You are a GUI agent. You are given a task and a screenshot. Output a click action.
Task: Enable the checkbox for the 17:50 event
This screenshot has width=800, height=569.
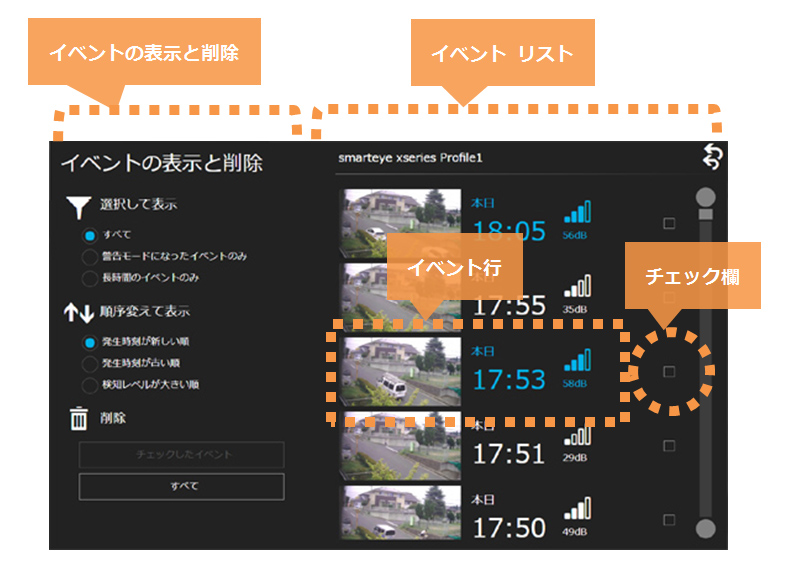[x=669, y=520]
